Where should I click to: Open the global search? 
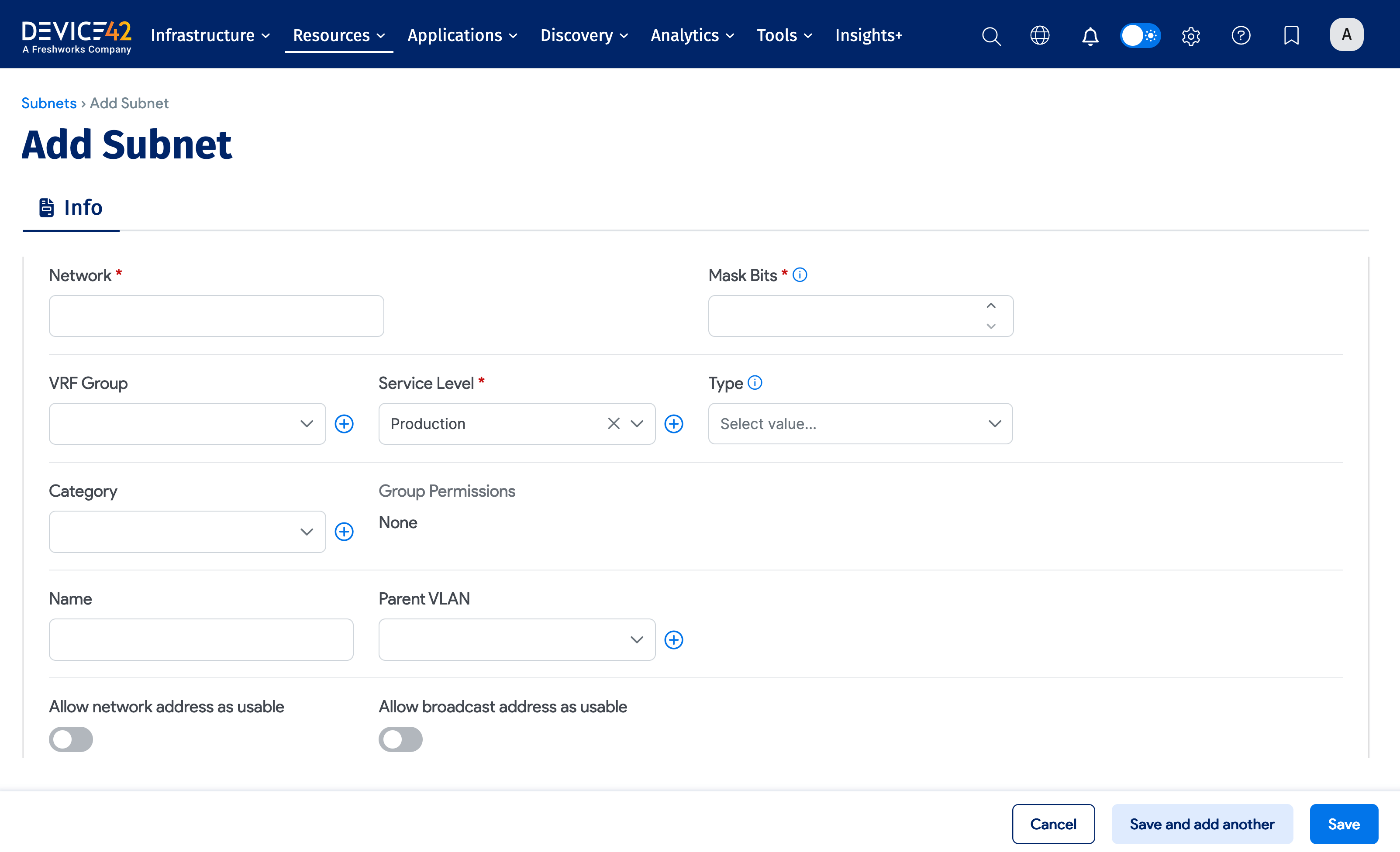point(991,35)
